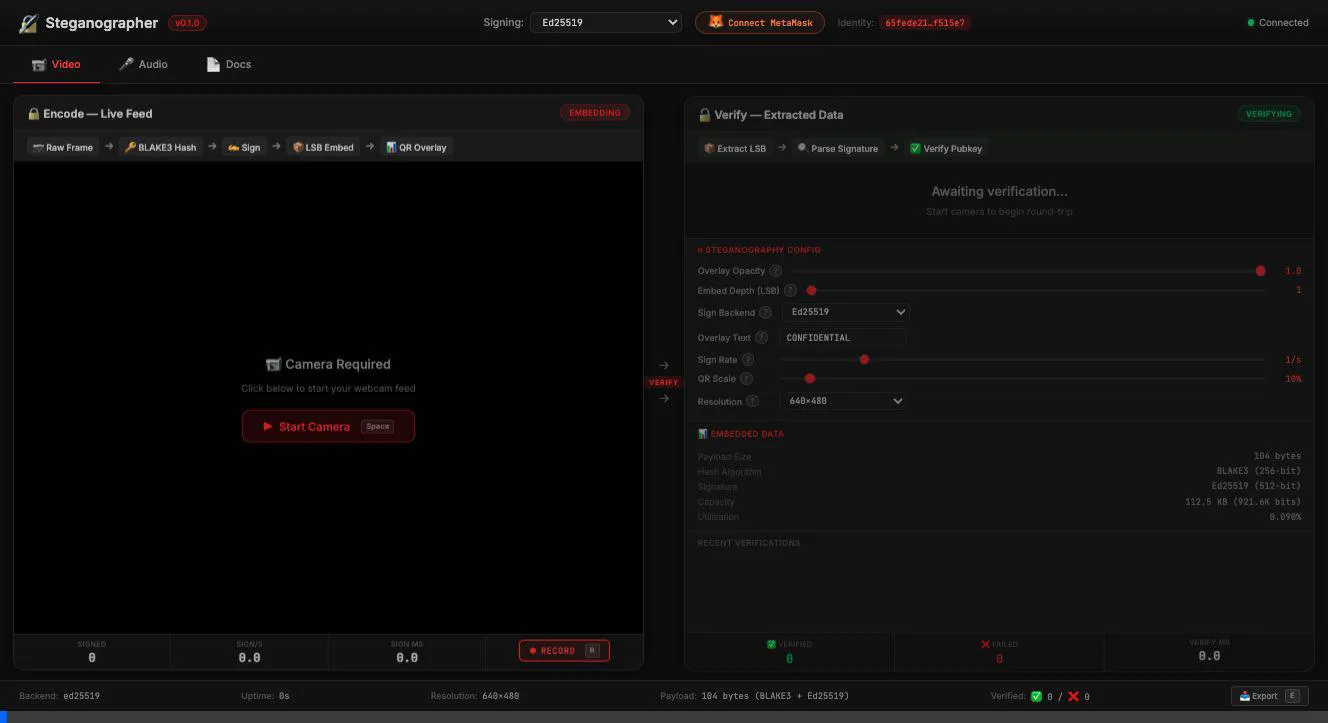Click the green Connected status dot
This screenshot has height=723, width=1328.
pyautogui.click(x=1250, y=23)
